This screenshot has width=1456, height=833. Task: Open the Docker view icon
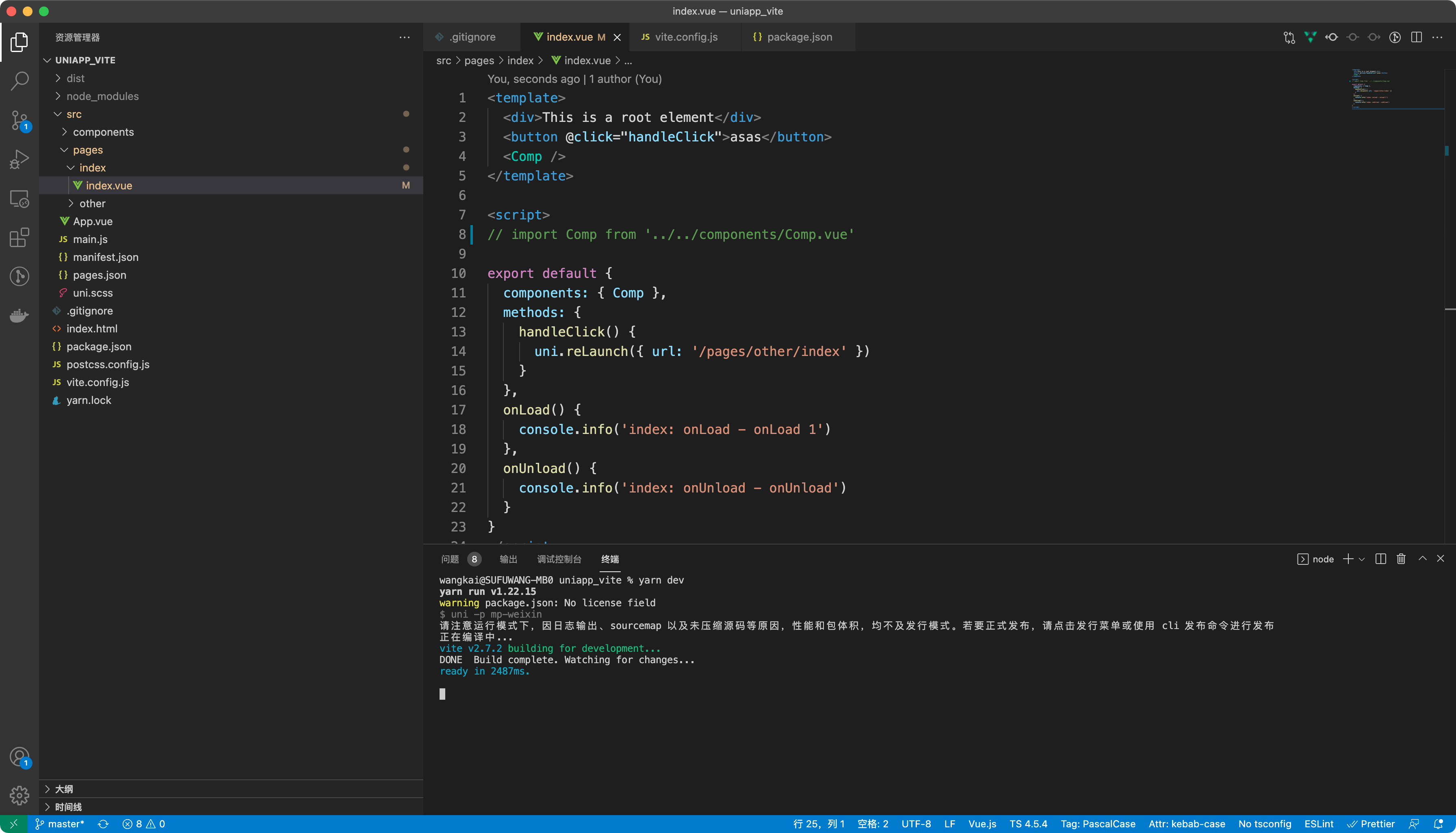[19, 316]
